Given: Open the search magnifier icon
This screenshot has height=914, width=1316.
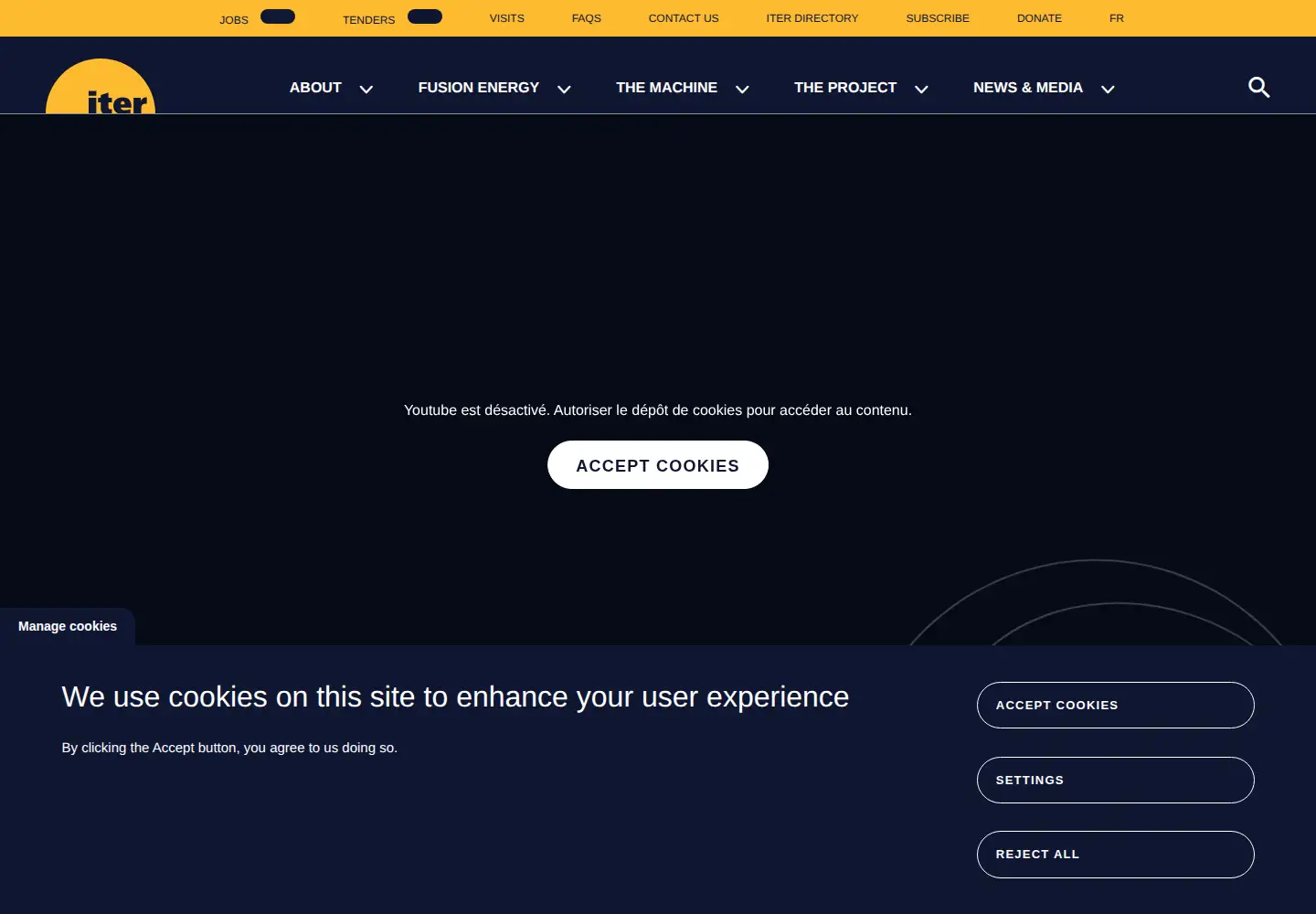Looking at the screenshot, I should point(1259,88).
